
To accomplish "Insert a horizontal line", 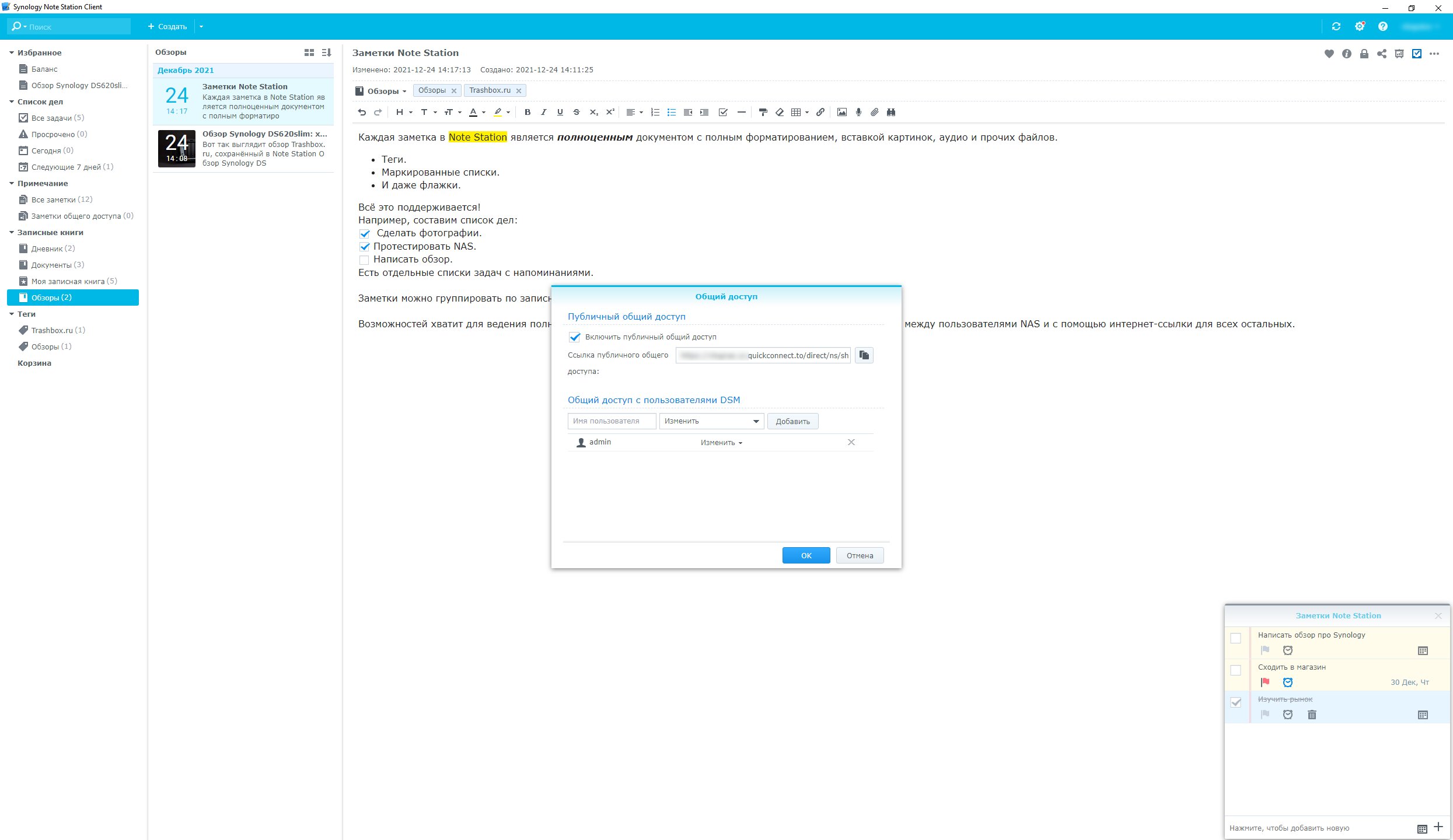I will [x=742, y=112].
